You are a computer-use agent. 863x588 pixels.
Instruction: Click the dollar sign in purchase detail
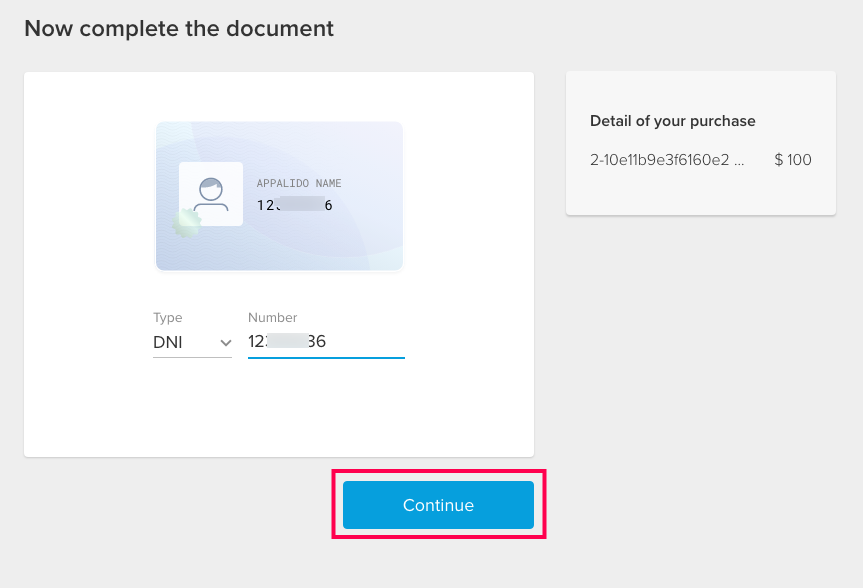tap(778, 160)
